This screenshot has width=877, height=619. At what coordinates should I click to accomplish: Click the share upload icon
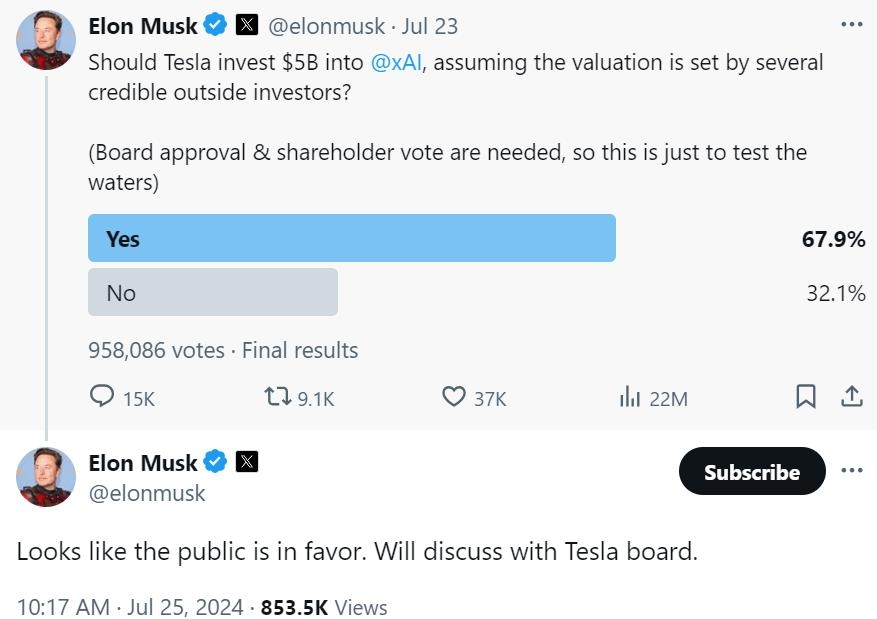851,396
